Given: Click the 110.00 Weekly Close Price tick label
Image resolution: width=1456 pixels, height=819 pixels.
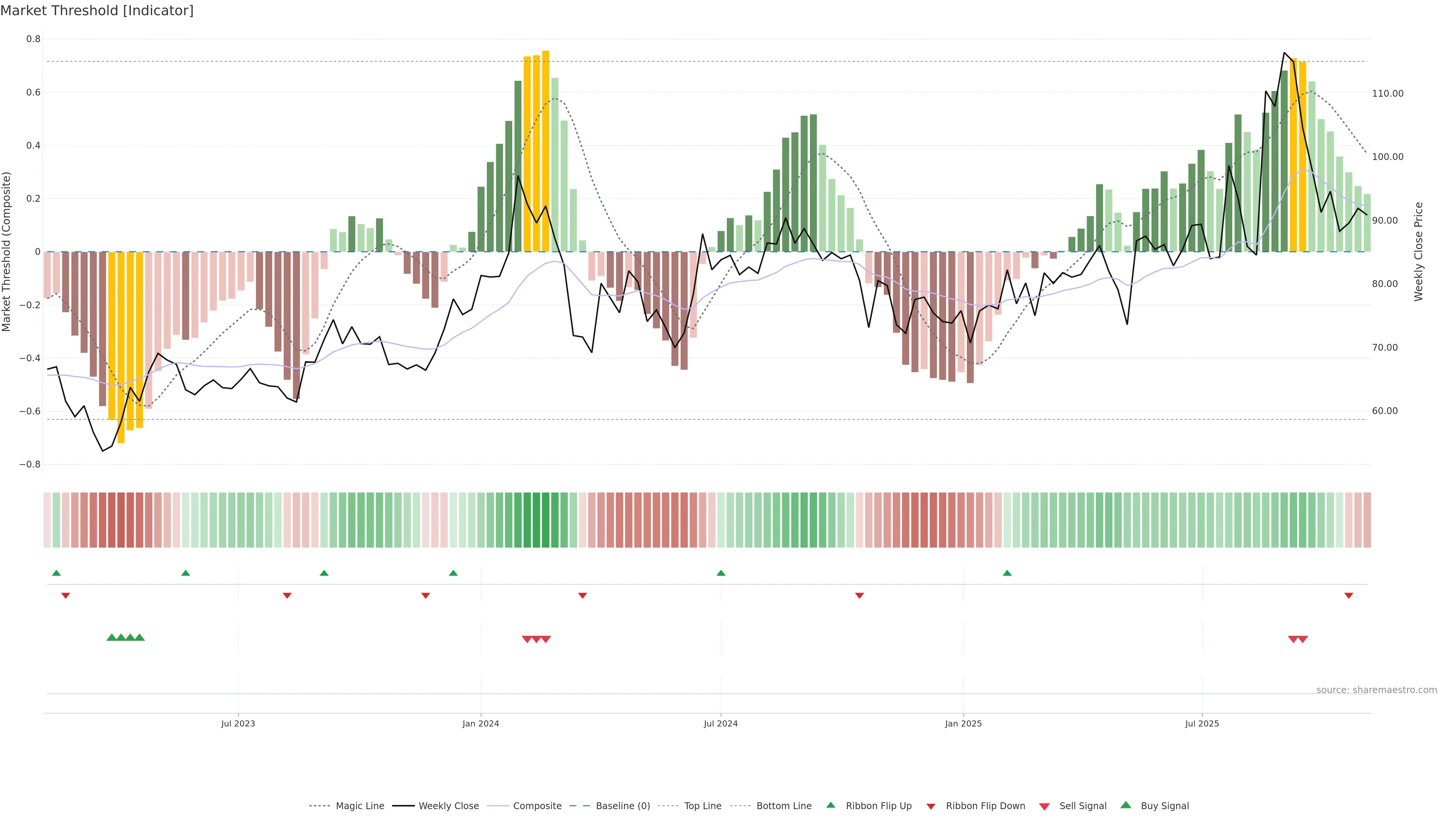Looking at the screenshot, I should tap(1388, 93).
